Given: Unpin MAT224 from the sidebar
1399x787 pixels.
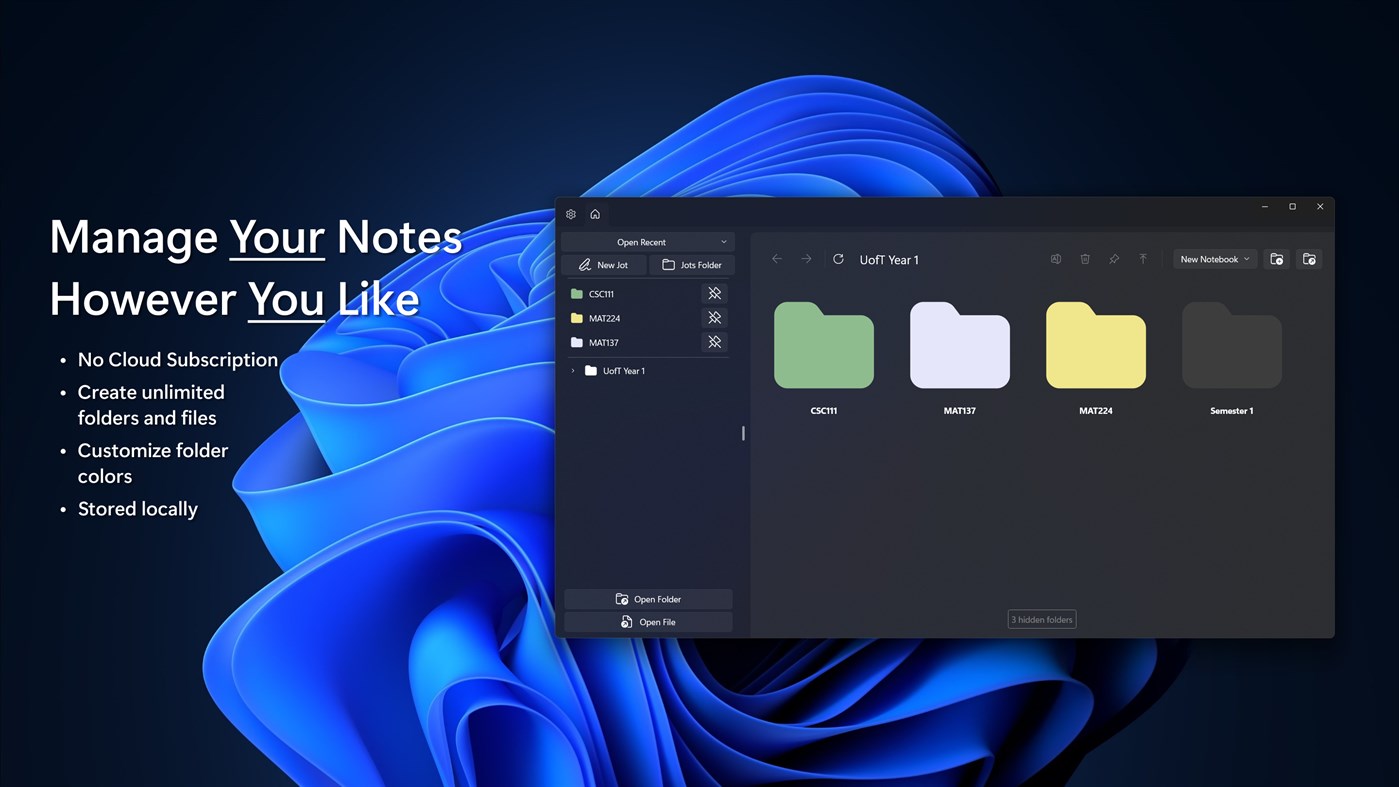Looking at the screenshot, I should point(714,317).
